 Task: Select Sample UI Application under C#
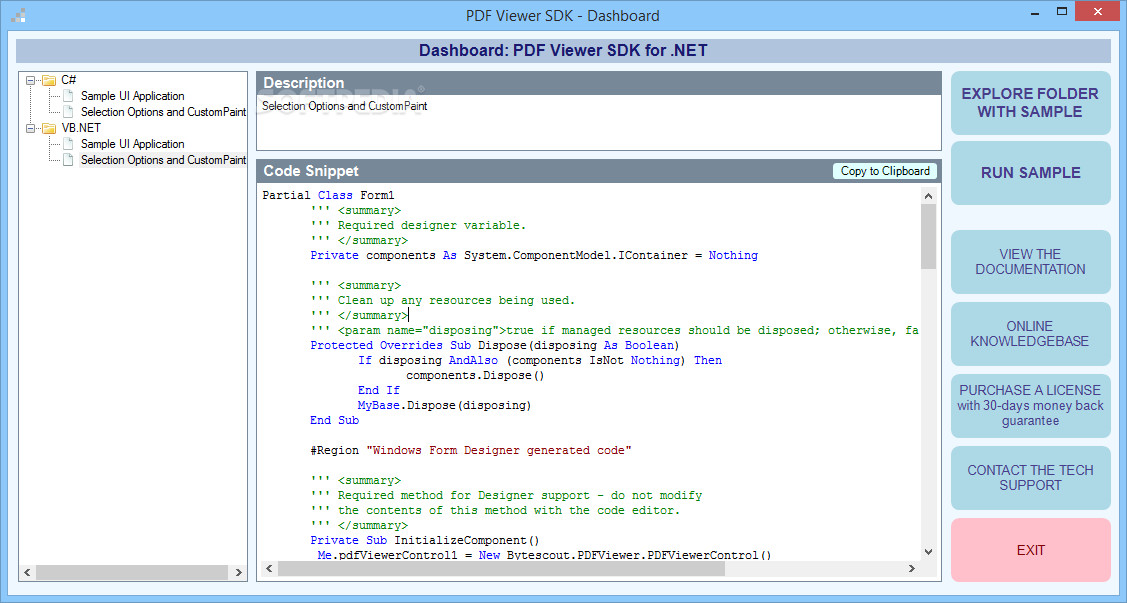pos(132,96)
